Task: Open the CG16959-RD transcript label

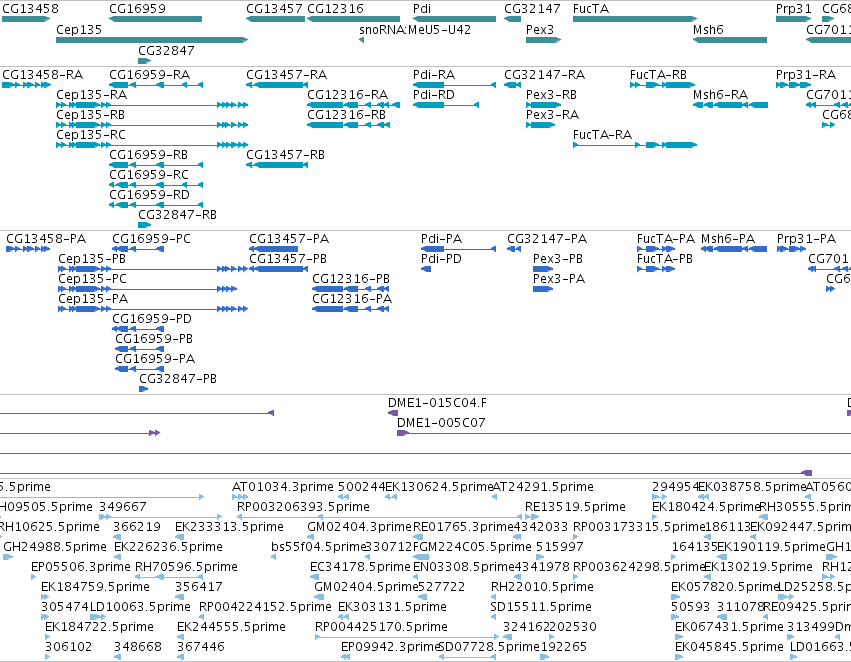Action: pyautogui.click(x=150, y=195)
